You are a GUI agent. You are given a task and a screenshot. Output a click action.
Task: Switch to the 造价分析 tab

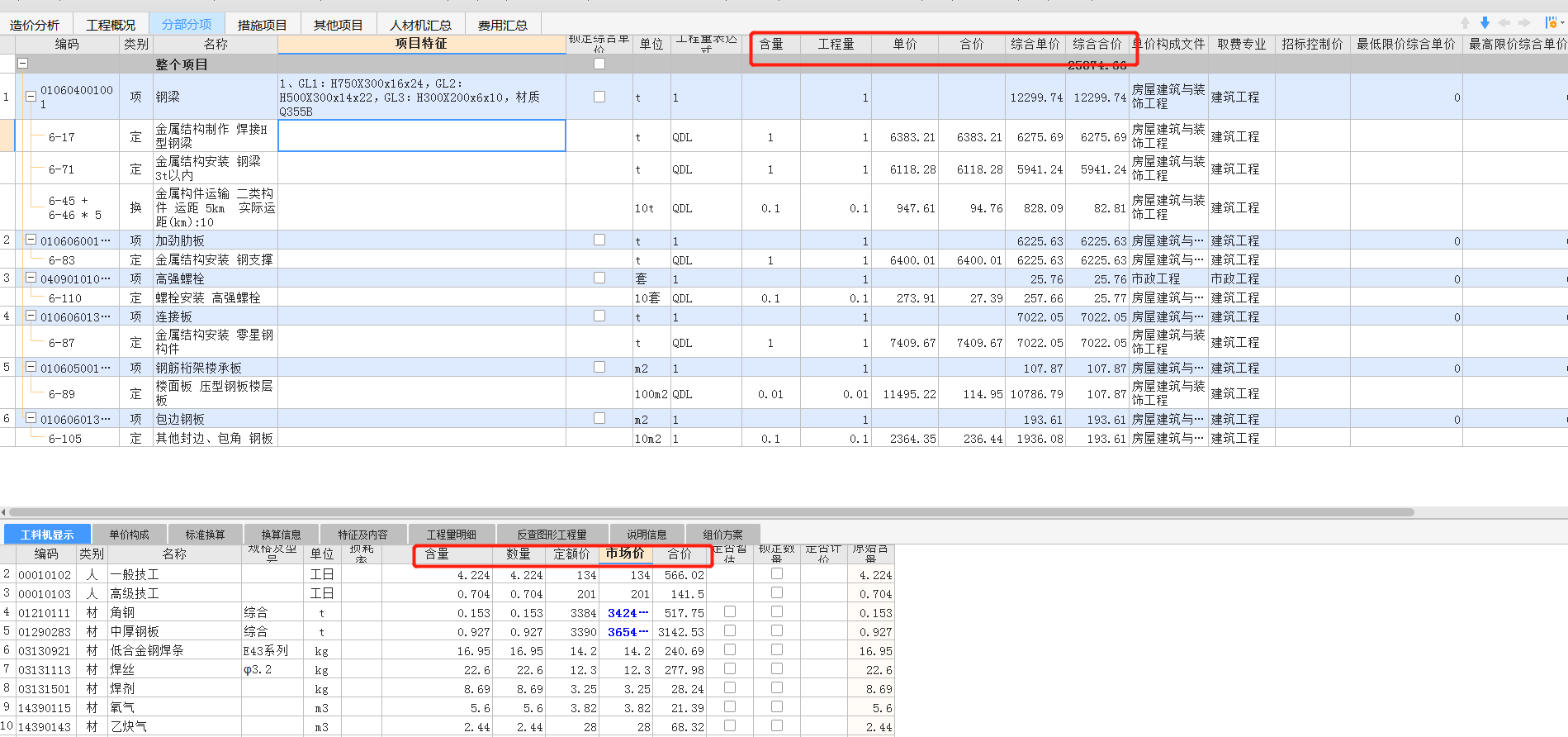pyautogui.click(x=35, y=25)
